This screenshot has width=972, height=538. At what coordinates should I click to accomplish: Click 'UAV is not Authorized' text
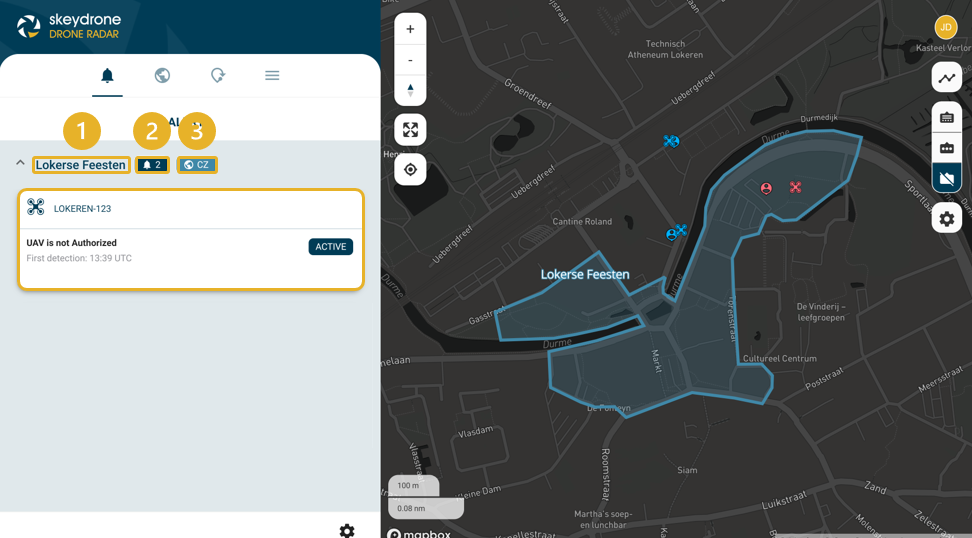pos(71,243)
